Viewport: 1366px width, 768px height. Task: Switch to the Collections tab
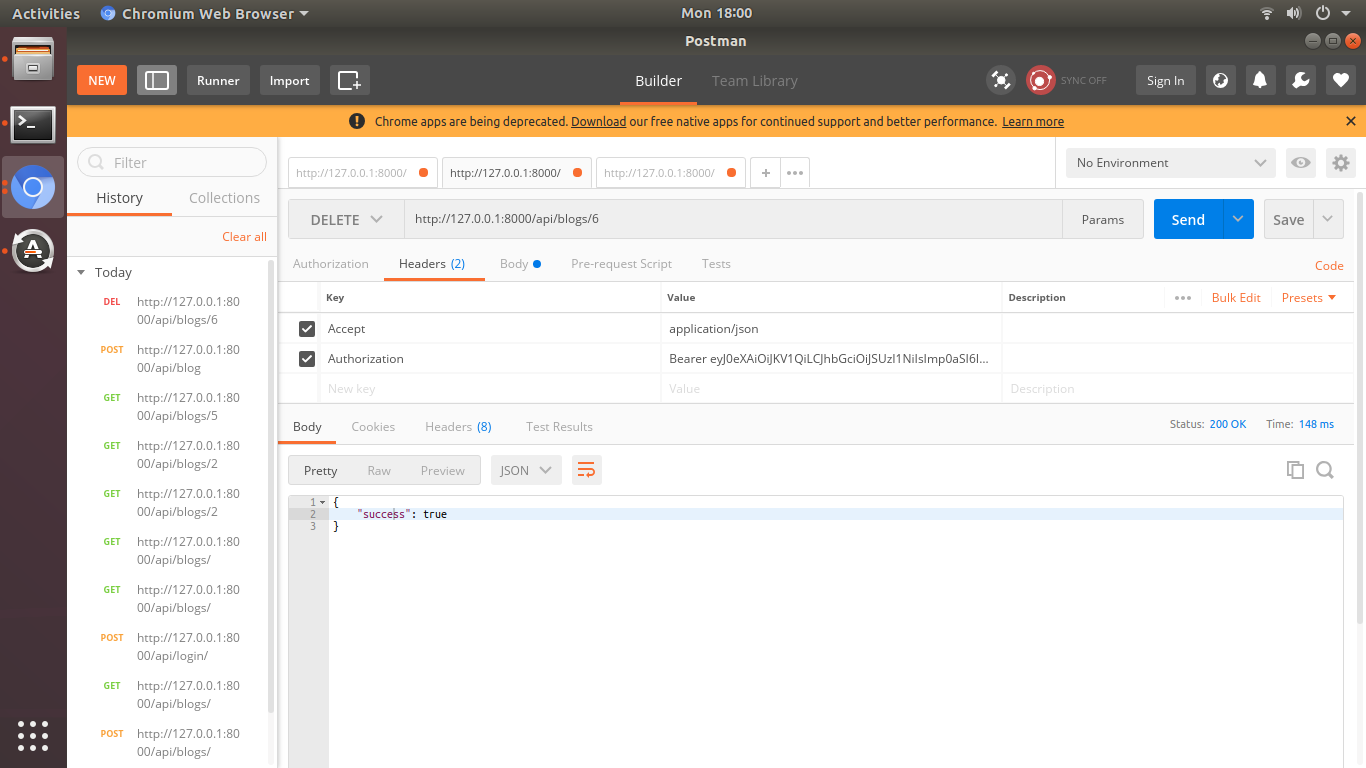224,198
